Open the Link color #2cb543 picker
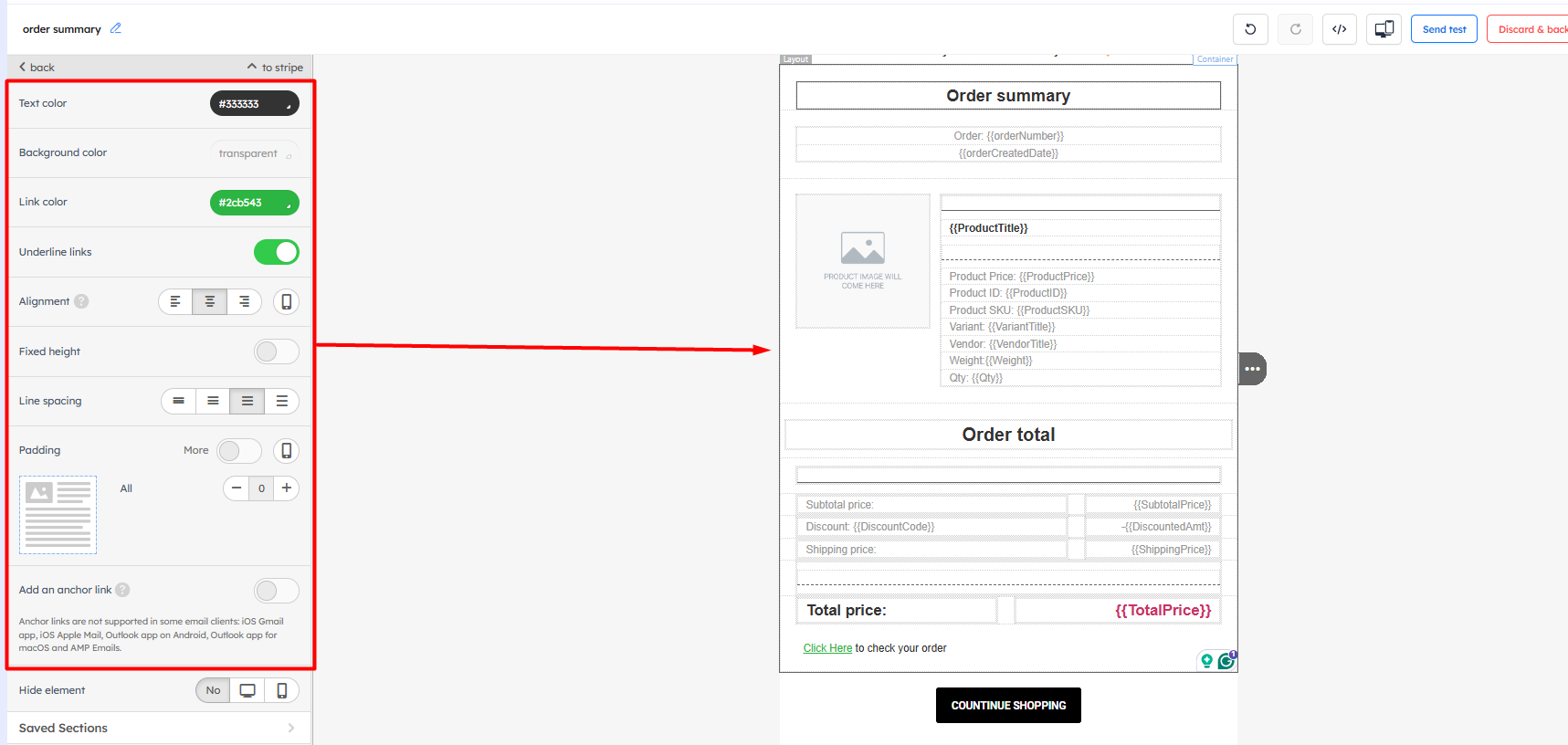 pyautogui.click(x=254, y=203)
